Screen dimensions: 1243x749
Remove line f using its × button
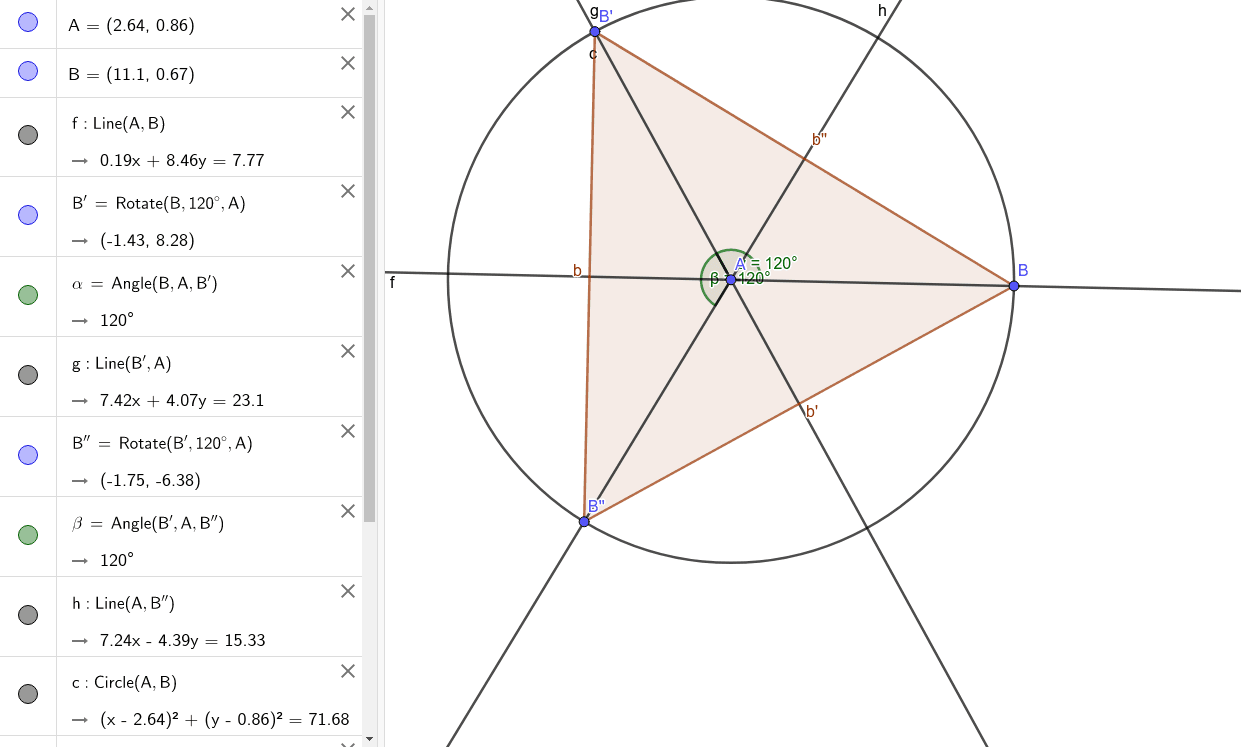pyautogui.click(x=347, y=112)
